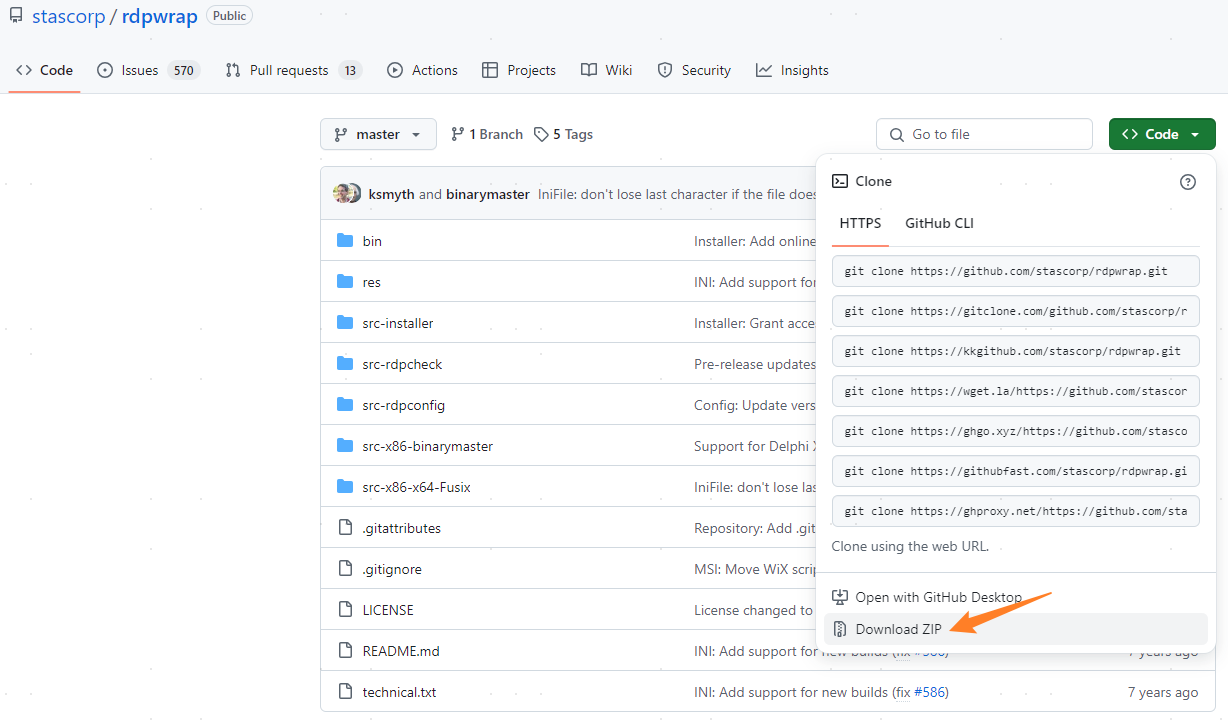Open the #586 fix link in technical.txt row

[x=931, y=692]
